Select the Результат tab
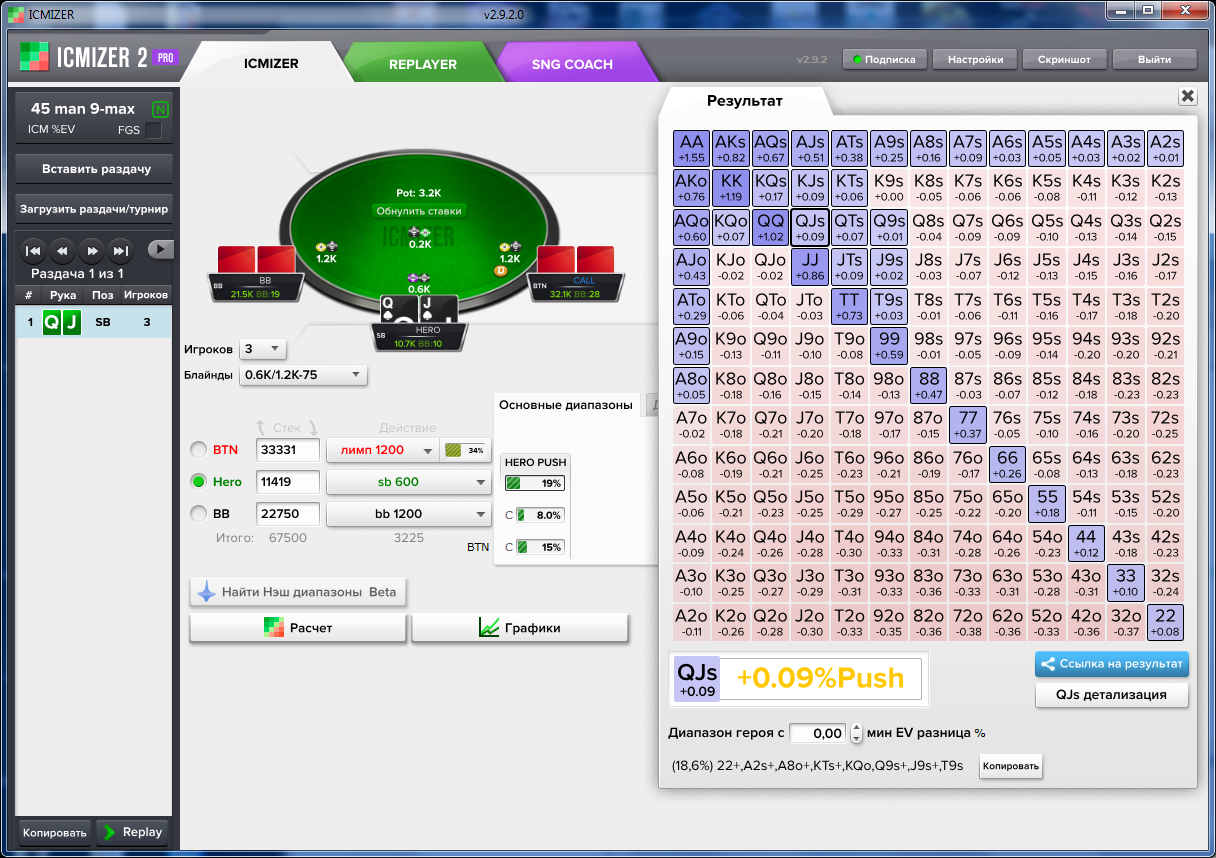 coord(745,101)
